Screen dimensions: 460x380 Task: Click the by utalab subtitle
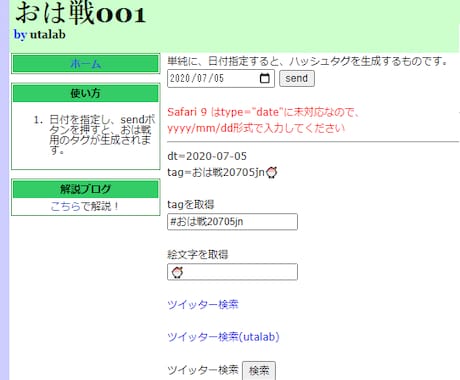(x=40, y=34)
